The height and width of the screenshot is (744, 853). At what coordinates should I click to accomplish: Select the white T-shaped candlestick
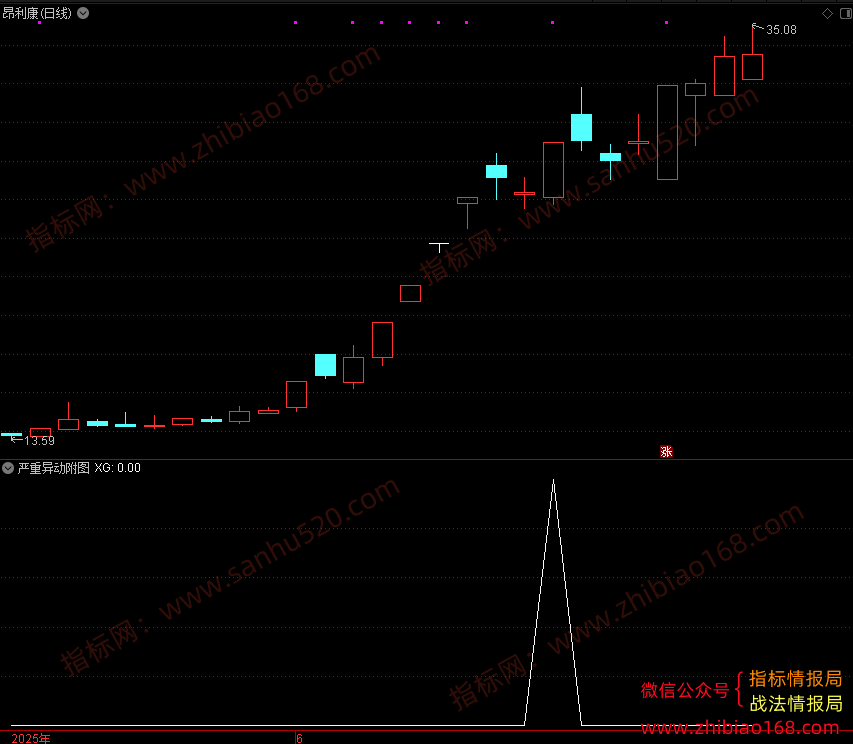tap(438, 247)
